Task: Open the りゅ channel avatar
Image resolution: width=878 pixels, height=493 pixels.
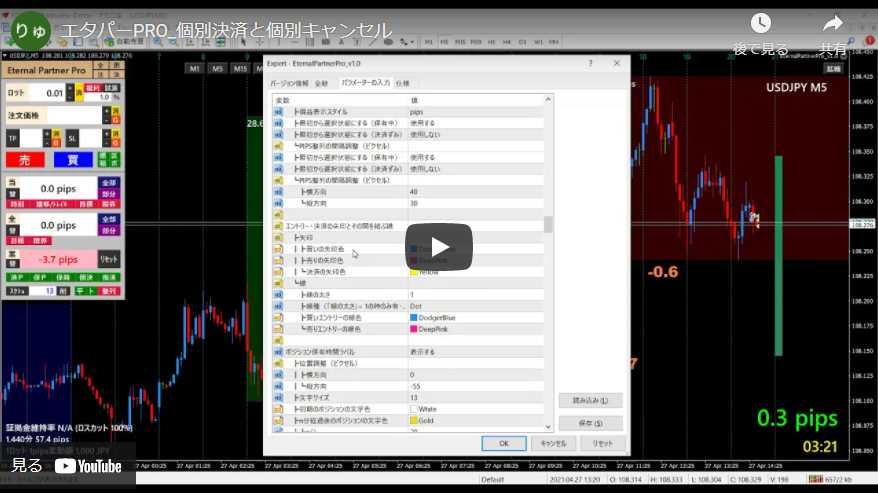Action: pyautogui.click(x=30, y=30)
